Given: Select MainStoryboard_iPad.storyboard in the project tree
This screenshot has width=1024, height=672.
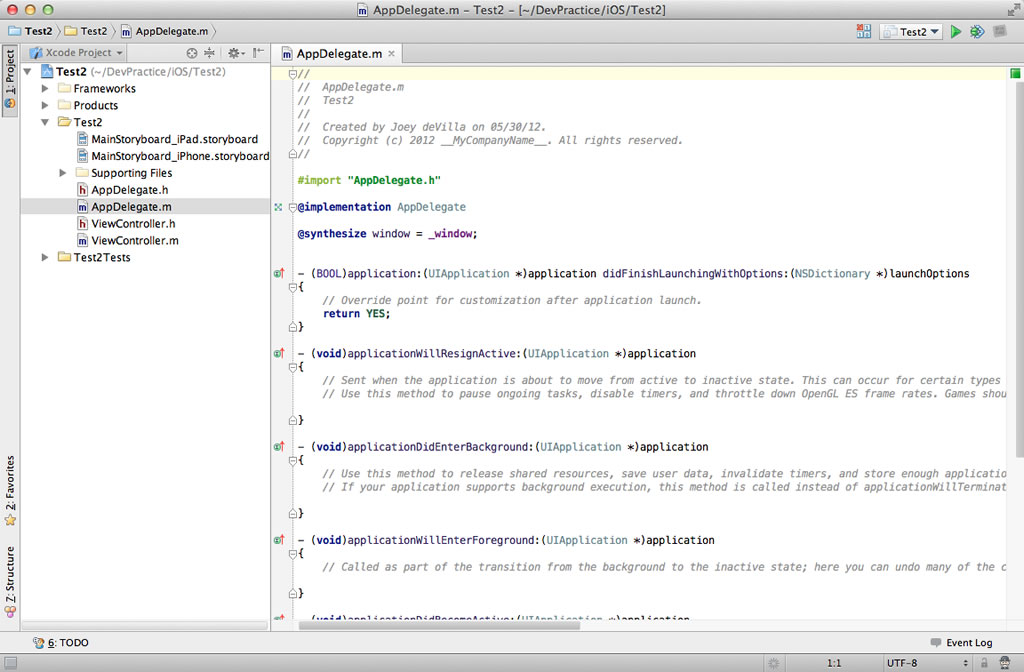Looking at the screenshot, I should click(167, 139).
